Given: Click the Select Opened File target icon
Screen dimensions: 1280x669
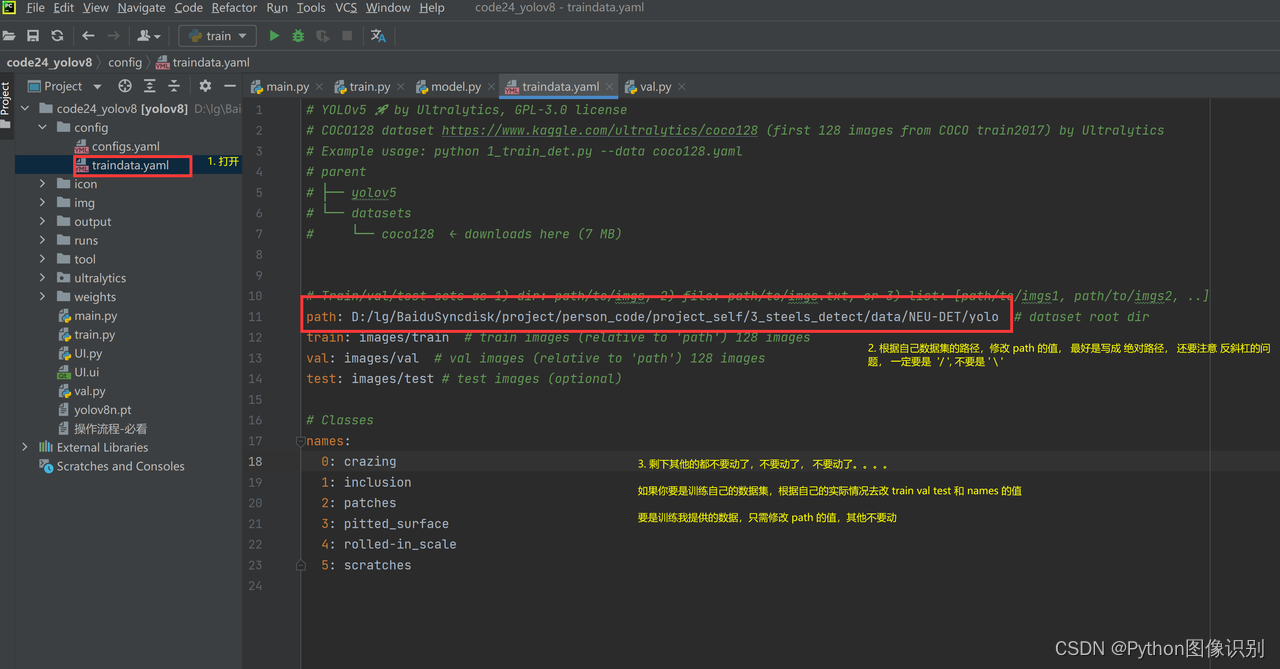Looking at the screenshot, I should (125, 86).
